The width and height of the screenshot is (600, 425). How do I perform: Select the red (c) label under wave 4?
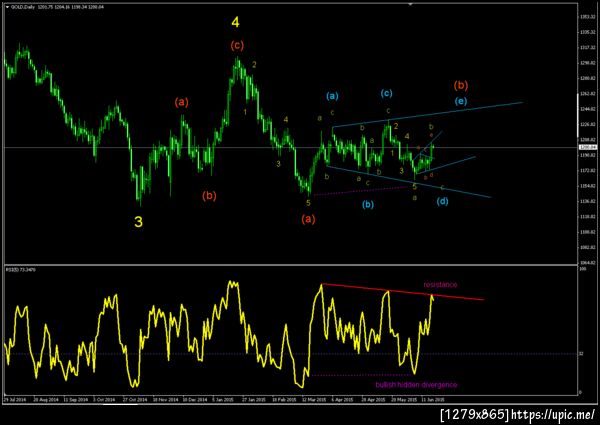coord(237,46)
